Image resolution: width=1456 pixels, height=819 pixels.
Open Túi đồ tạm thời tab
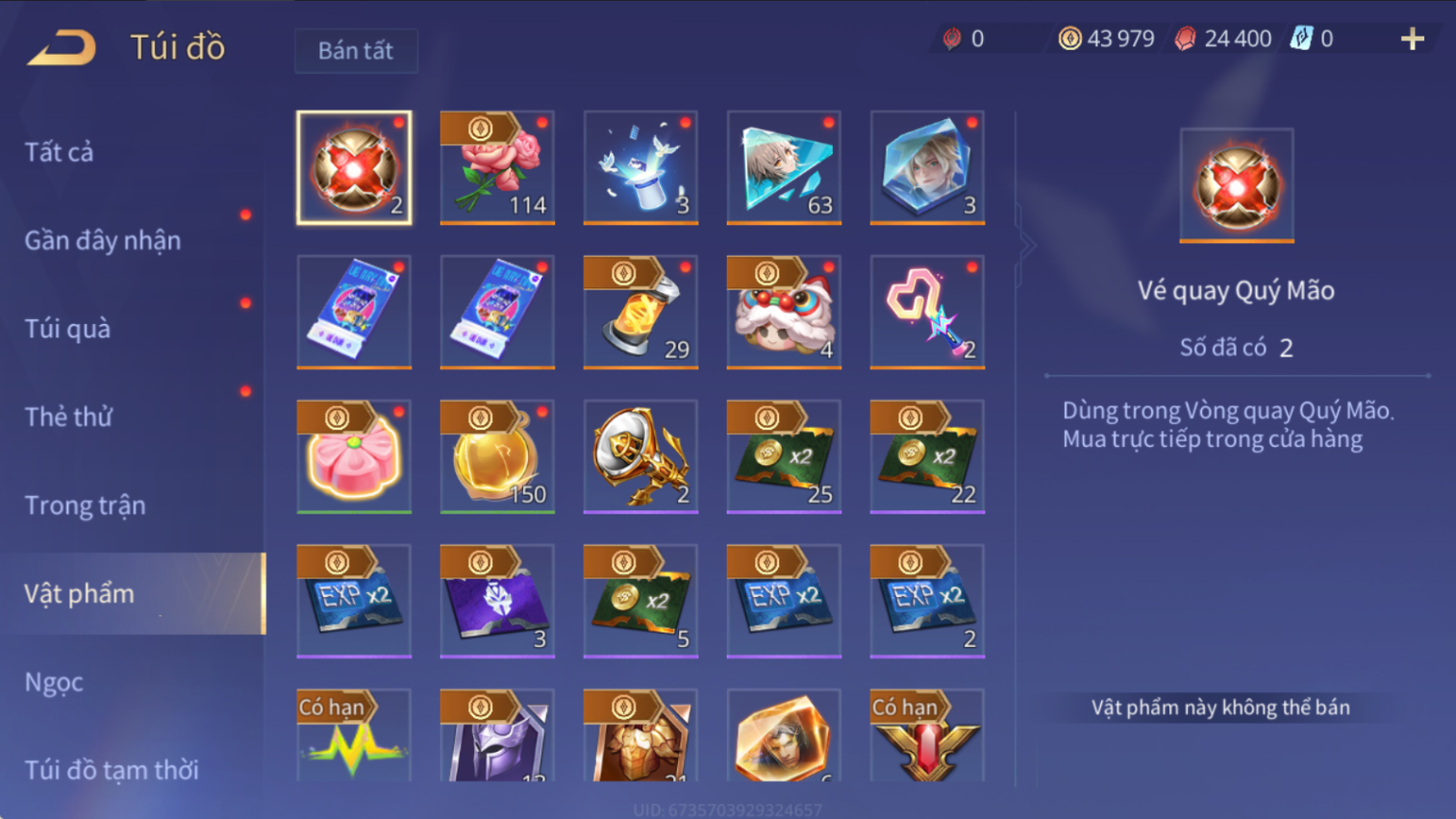tap(112, 770)
